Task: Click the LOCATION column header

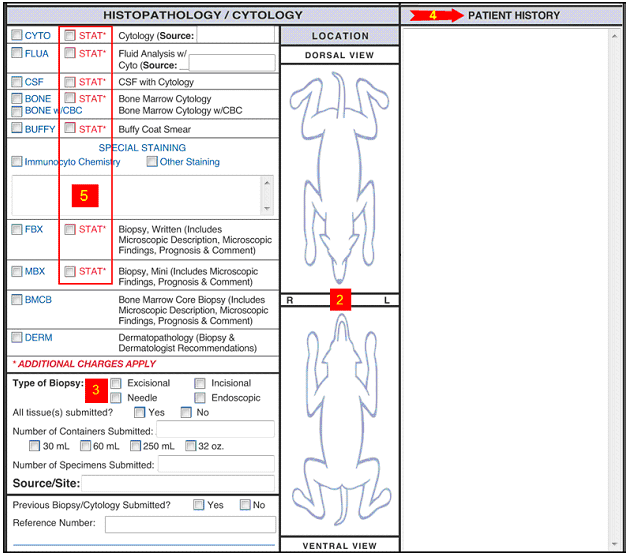Action: click(x=340, y=36)
